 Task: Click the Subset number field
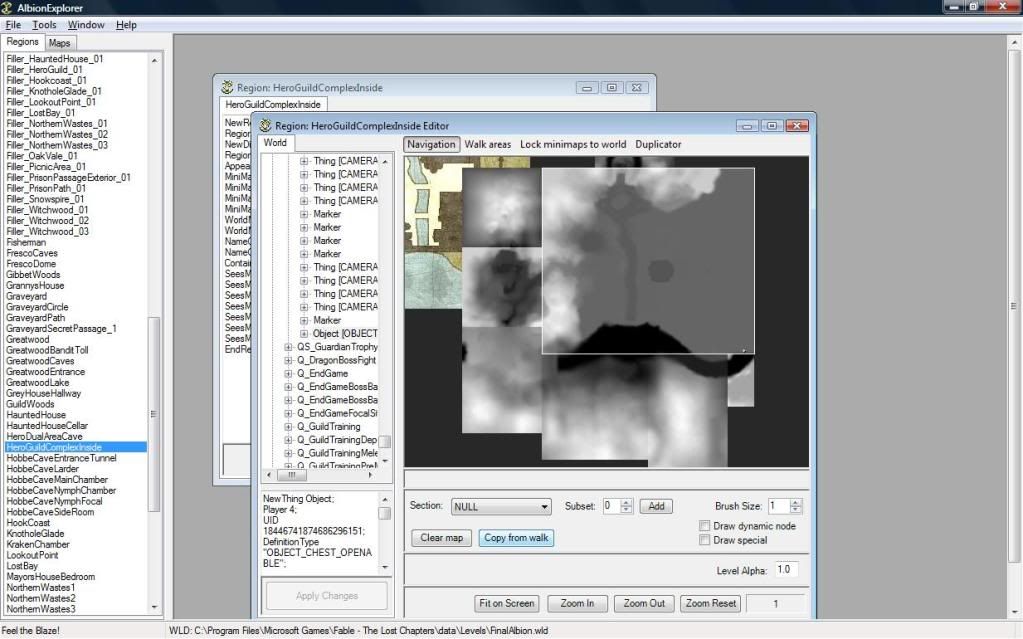[x=612, y=506]
